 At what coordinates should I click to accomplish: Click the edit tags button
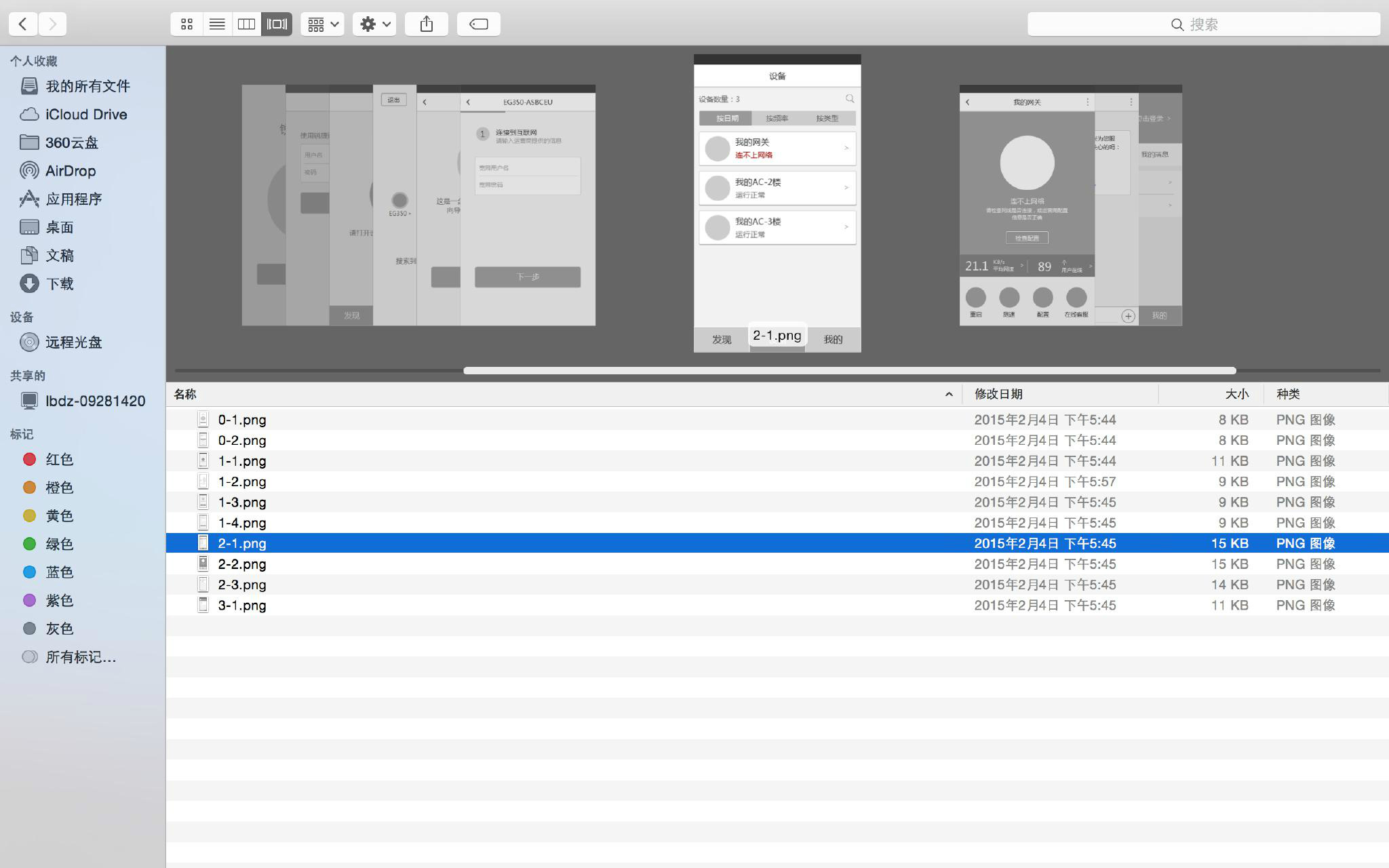[479, 24]
